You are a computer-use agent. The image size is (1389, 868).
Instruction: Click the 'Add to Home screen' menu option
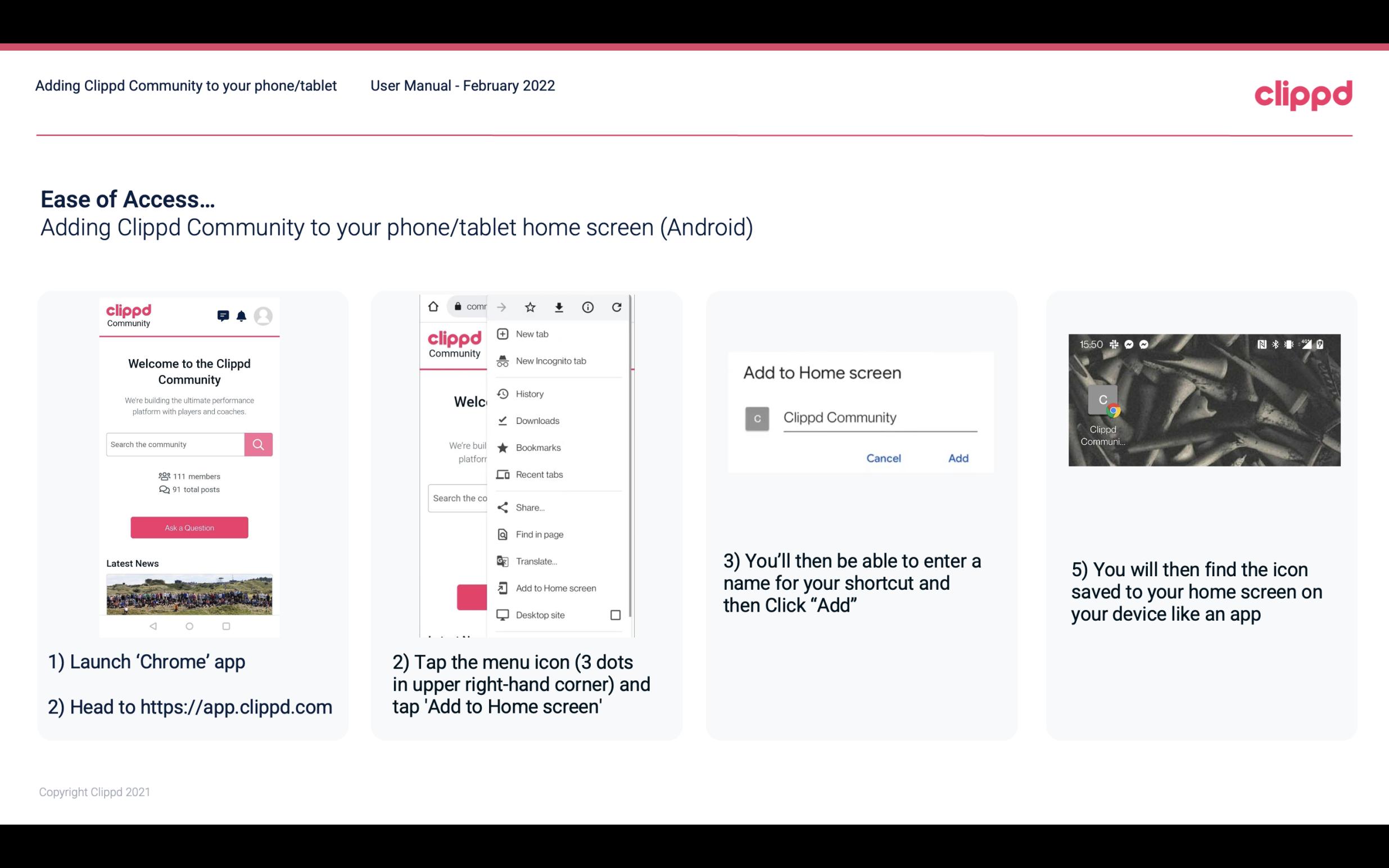(555, 588)
